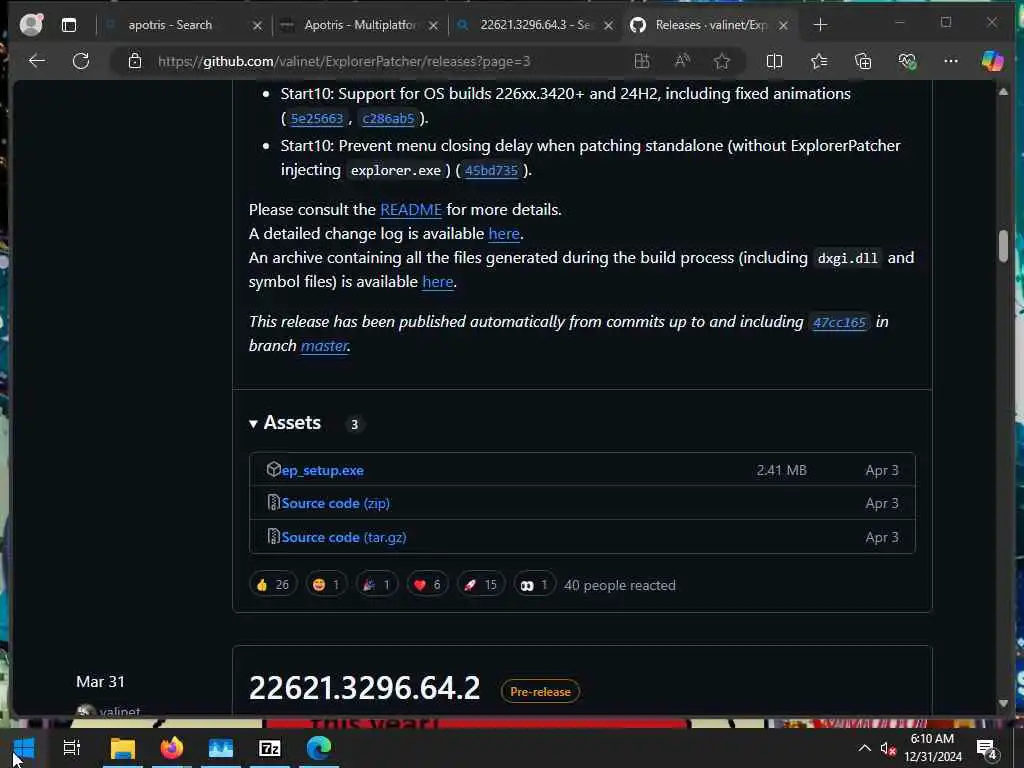
Task: Show hidden system tray icons
Action: pyautogui.click(x=864, y=748)
